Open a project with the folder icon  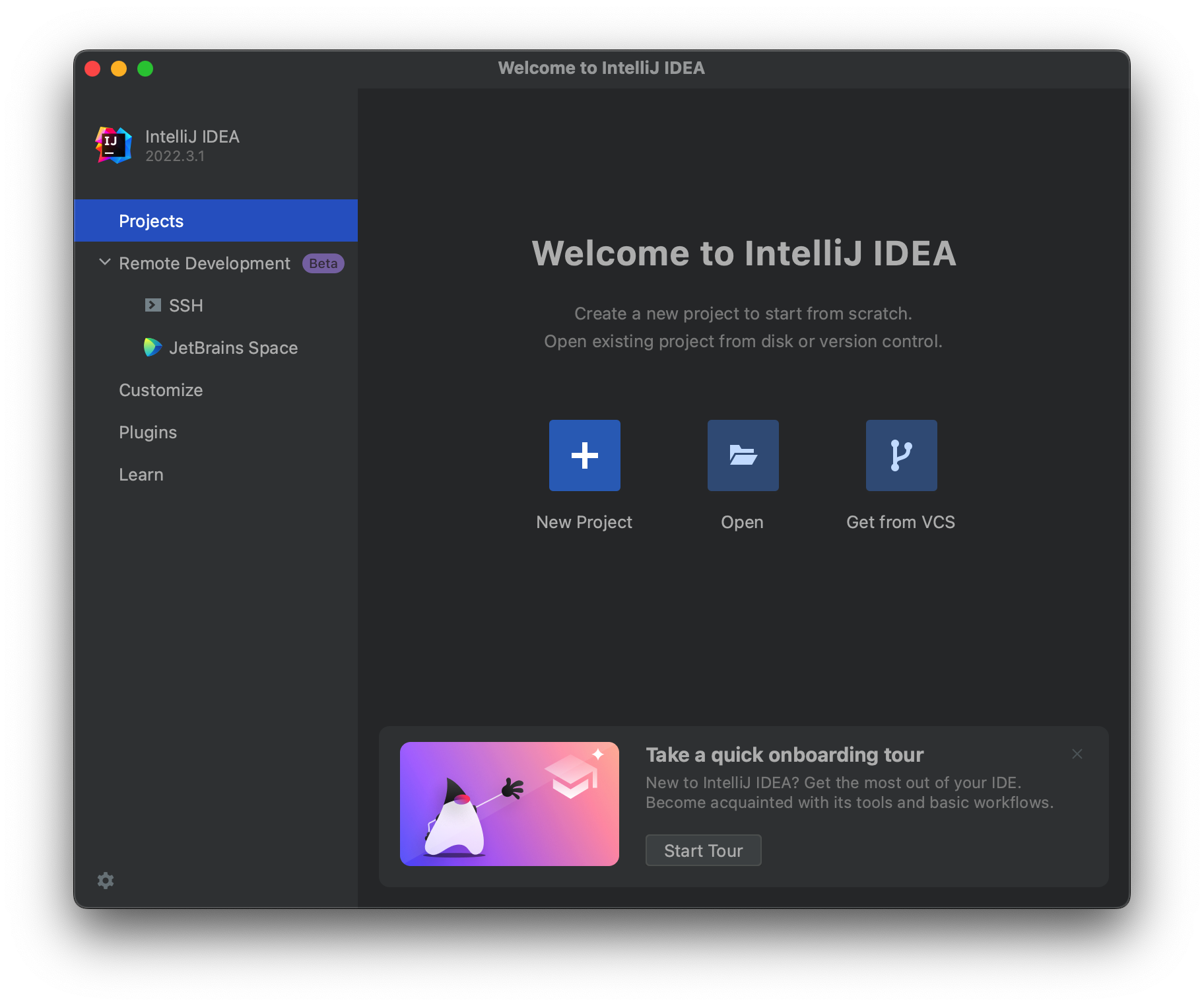tap(743, 455)
